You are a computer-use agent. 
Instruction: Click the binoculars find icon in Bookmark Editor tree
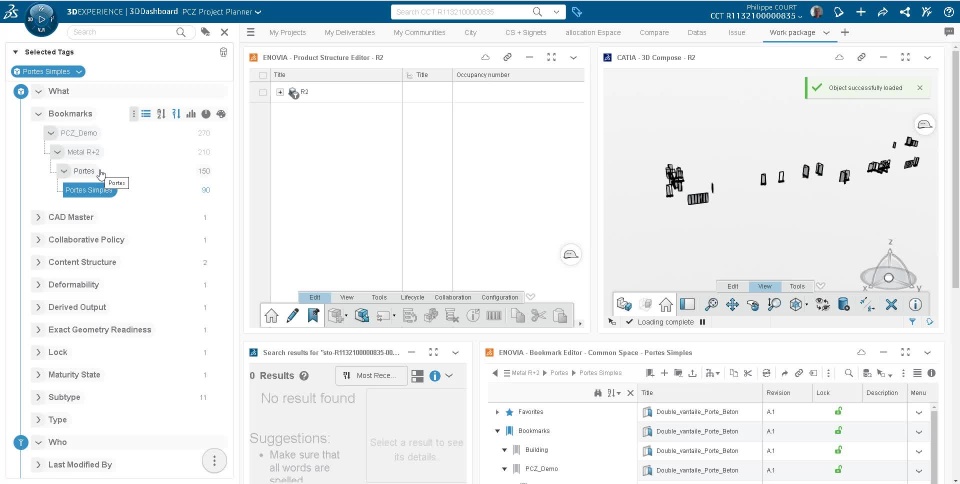[x=598, y=393]
